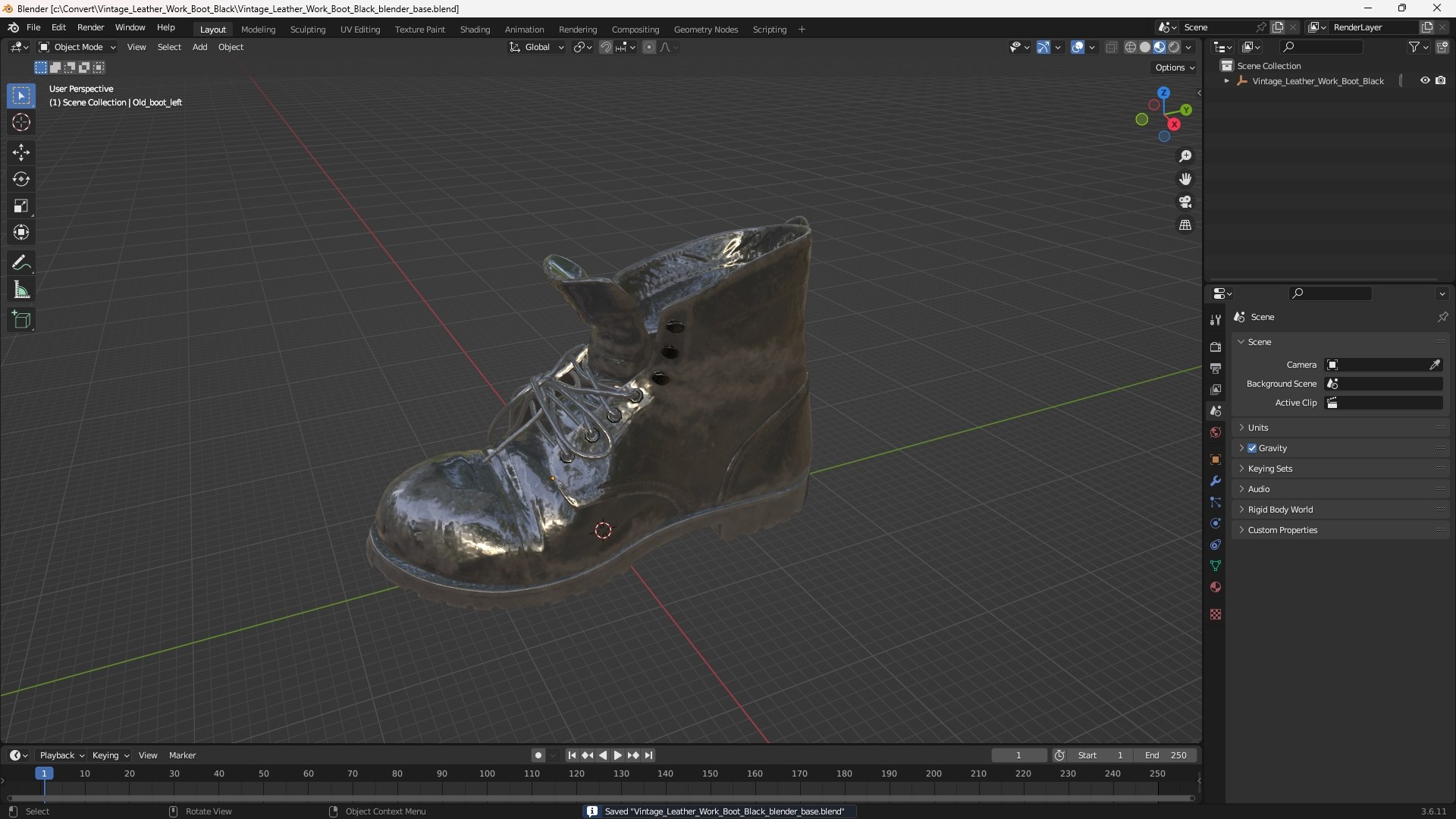Select the Scale tool
Image resolution: width=1456 pixels, height=819 pixels.
(x=21, y=206)
